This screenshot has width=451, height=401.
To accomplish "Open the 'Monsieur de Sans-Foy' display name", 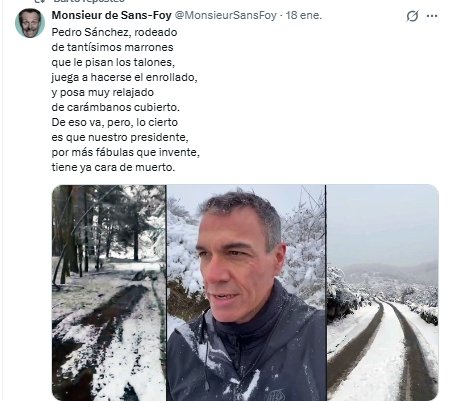I will point(112,15).
